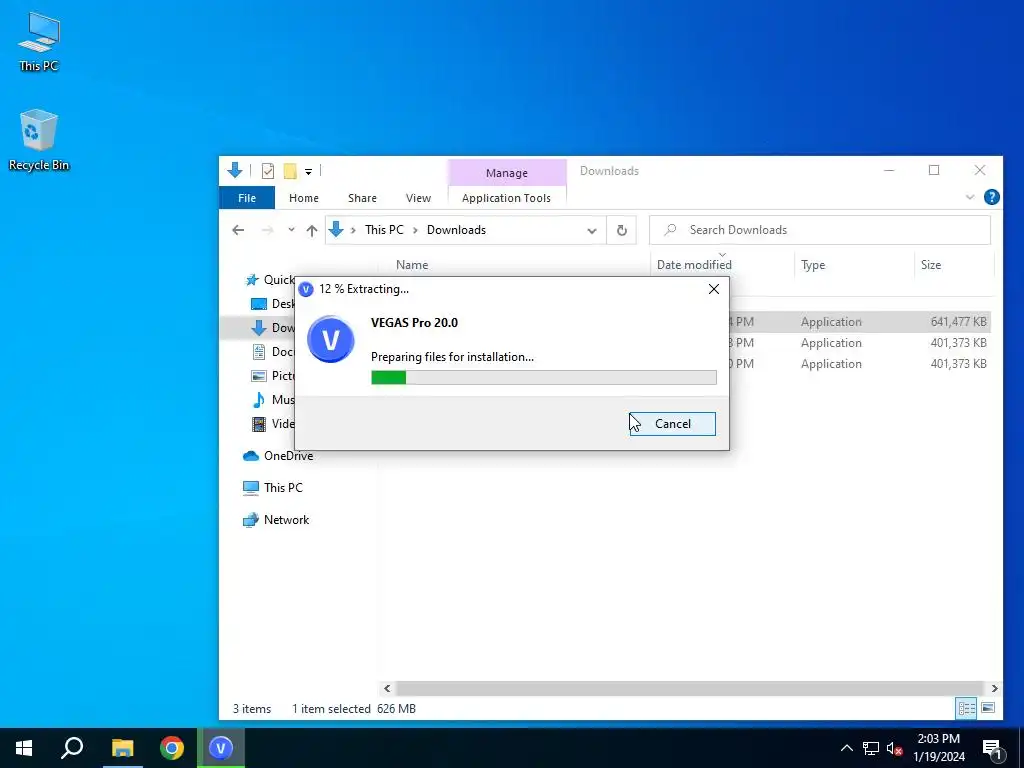Viewport: 1024px width, 768px height.
Task: Open the taskbar clock and date
Action: [x=938, y=748]
